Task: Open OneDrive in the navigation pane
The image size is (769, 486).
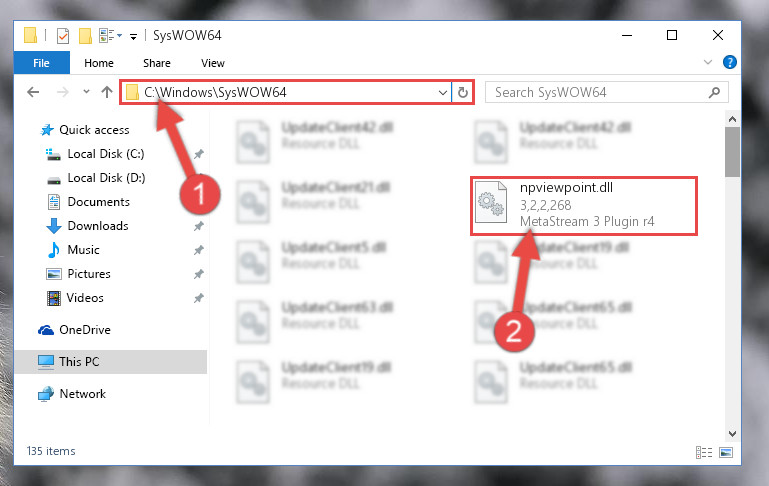Action: [84, 330]
